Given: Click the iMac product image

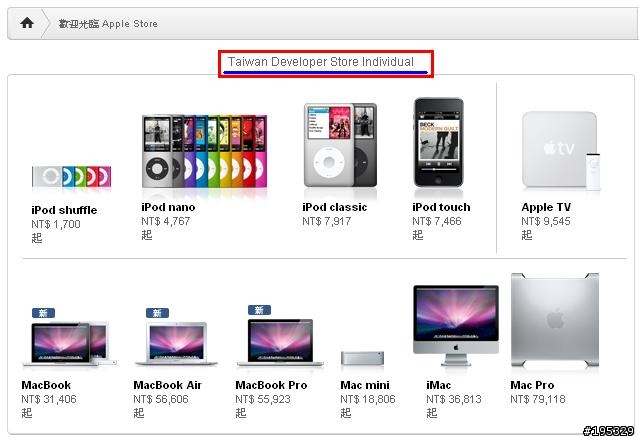Looking at the screenshot, I should click(x=456, y=325).
